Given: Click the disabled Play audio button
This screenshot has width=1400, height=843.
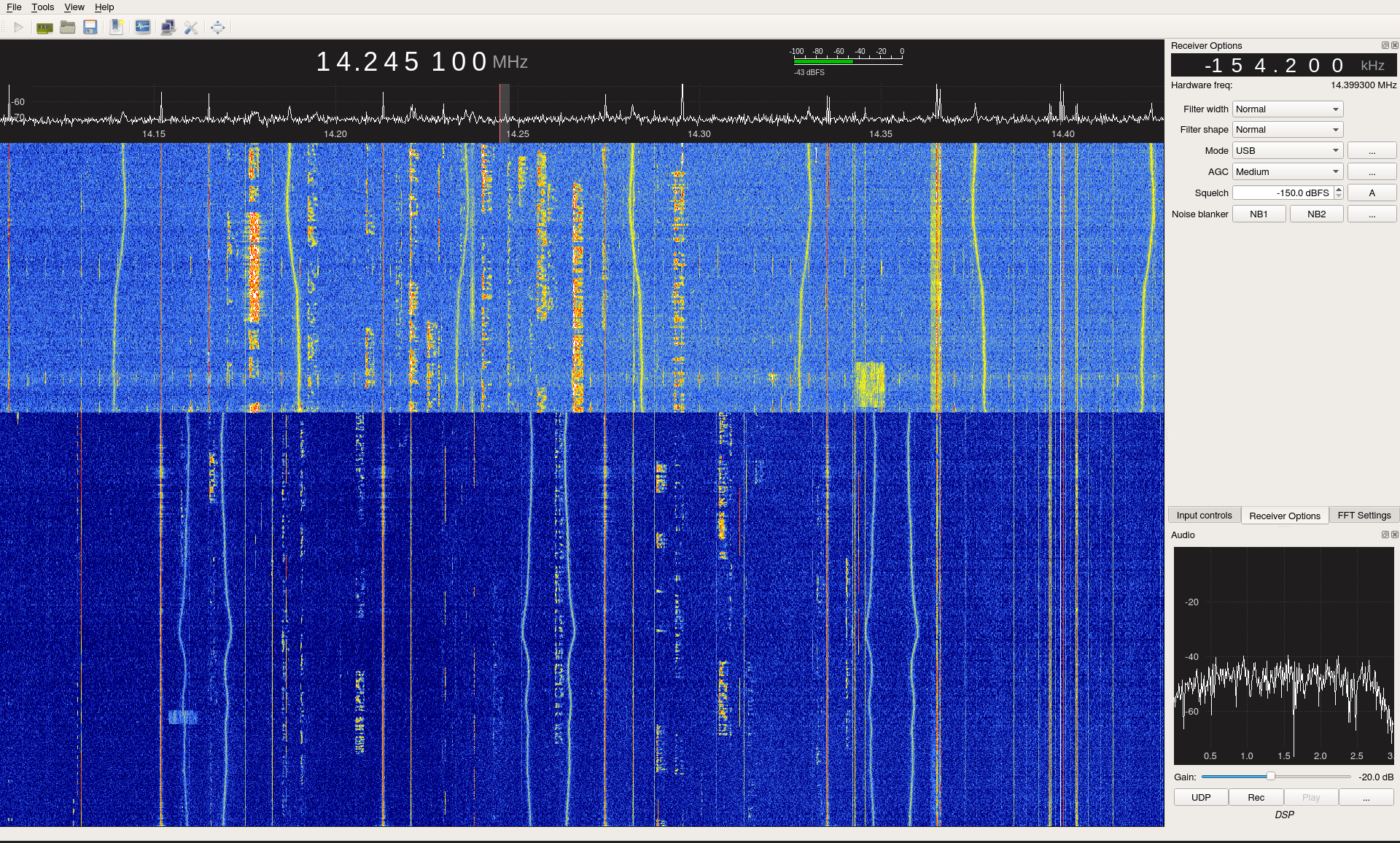Looking at the screenshot, I should click(1311, 797).
